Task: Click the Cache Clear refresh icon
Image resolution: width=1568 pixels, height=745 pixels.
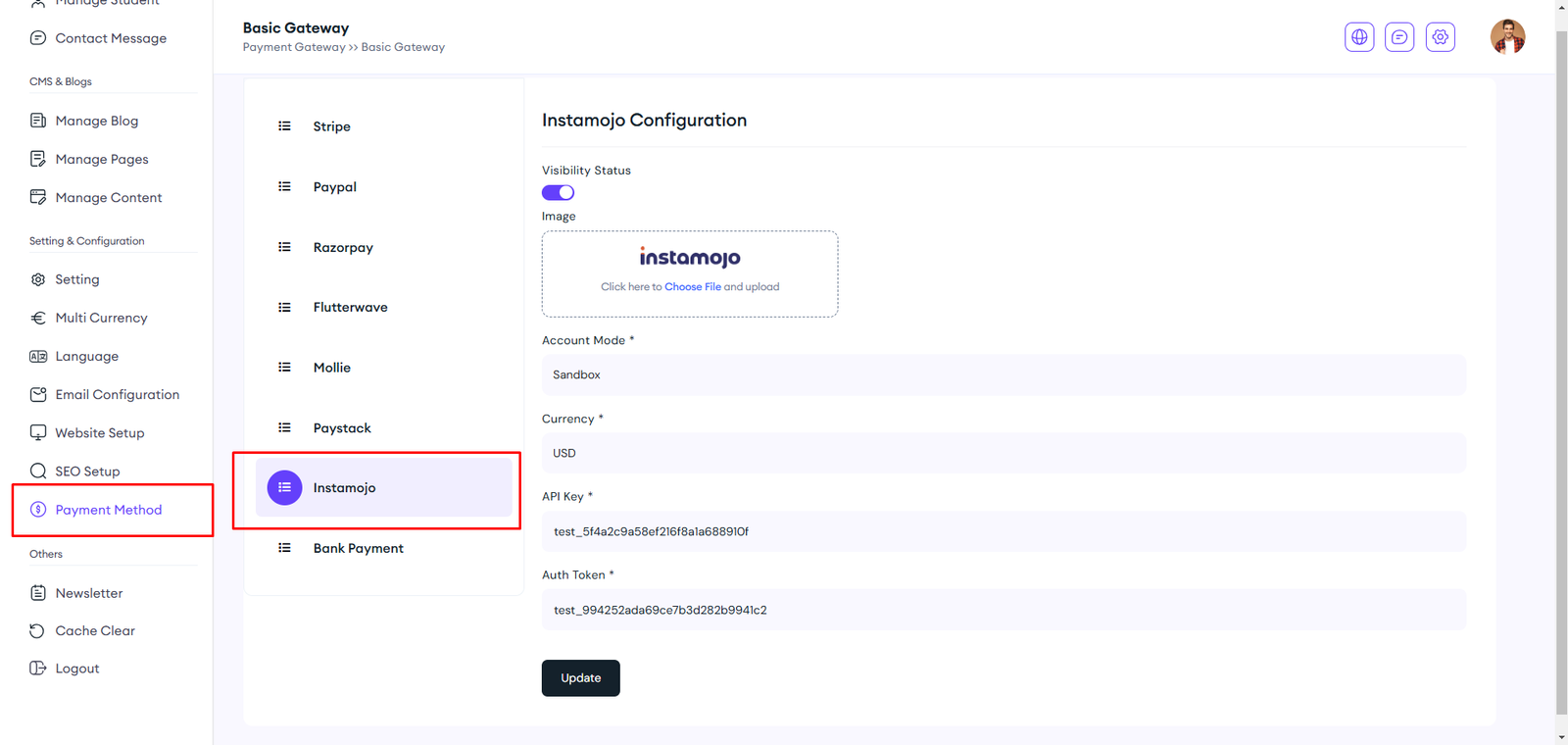Action: [x=37, y=631]
